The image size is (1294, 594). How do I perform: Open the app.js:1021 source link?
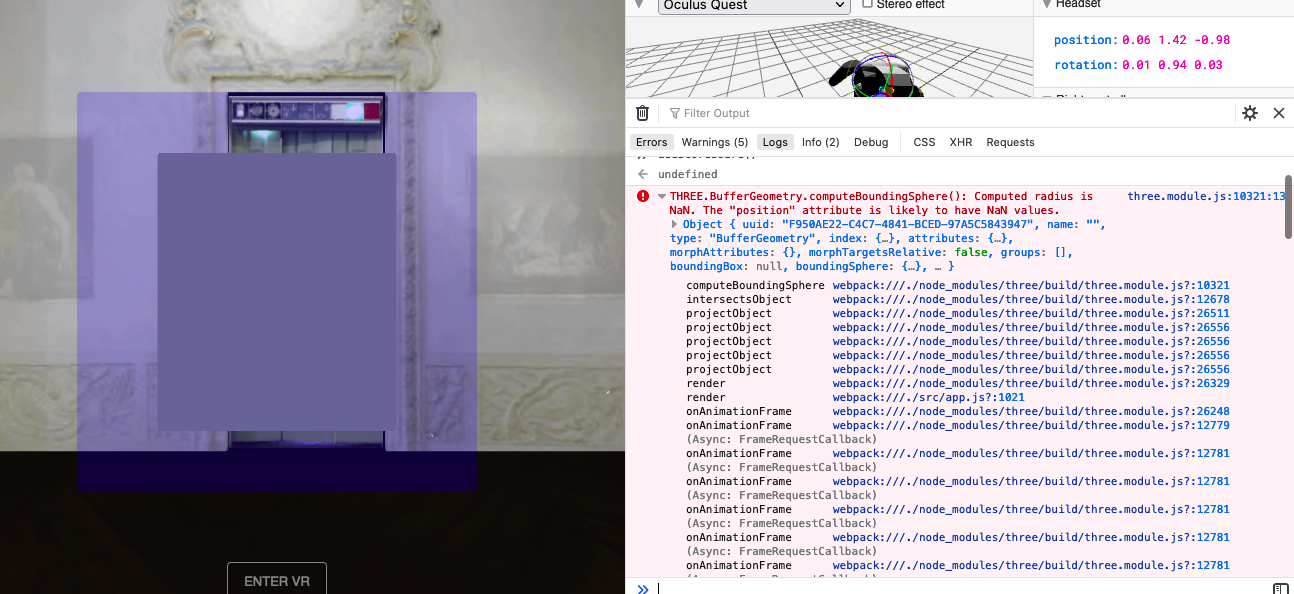point(927,397)
